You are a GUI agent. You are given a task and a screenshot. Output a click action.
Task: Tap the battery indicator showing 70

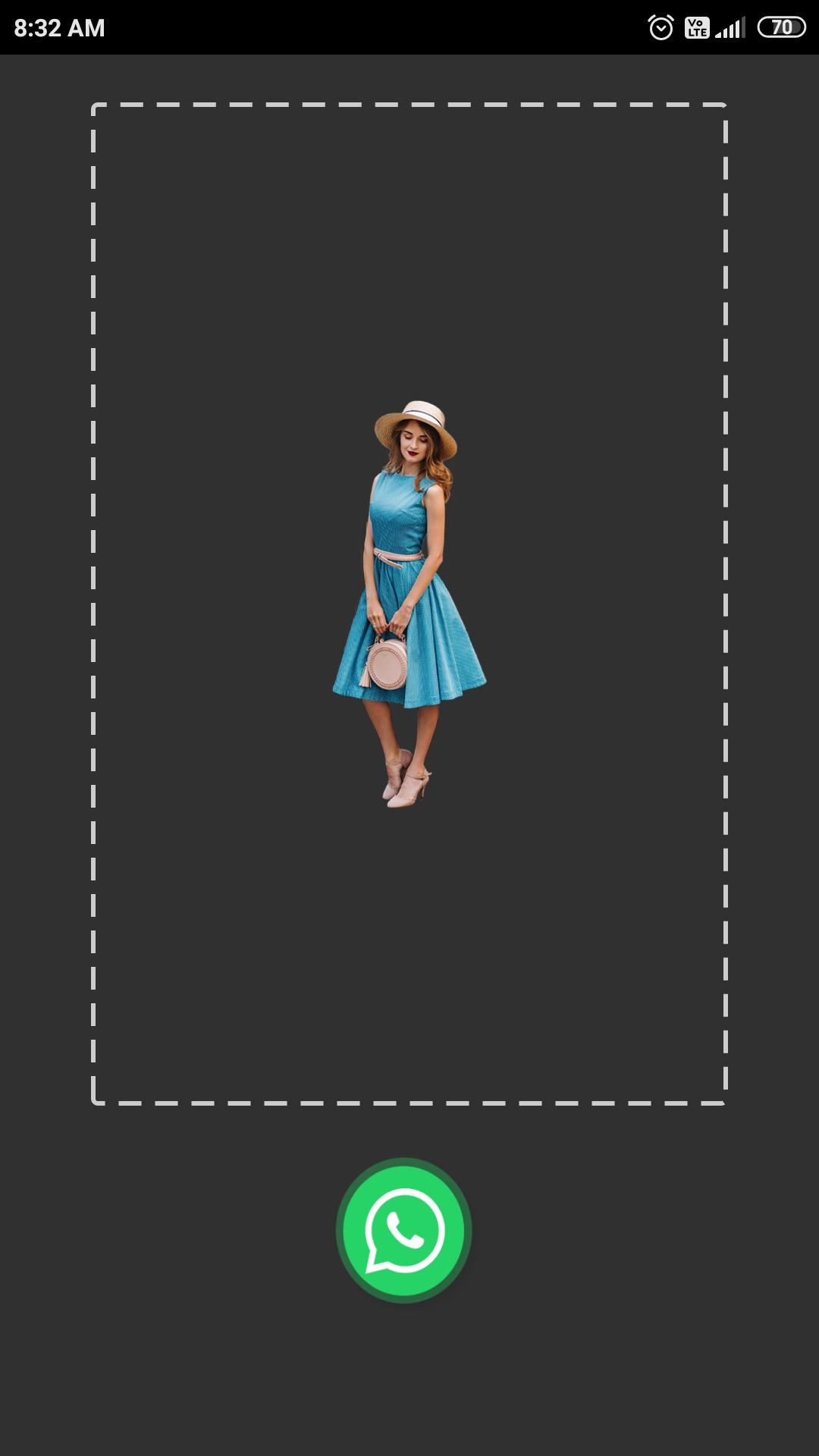[781, 28]
